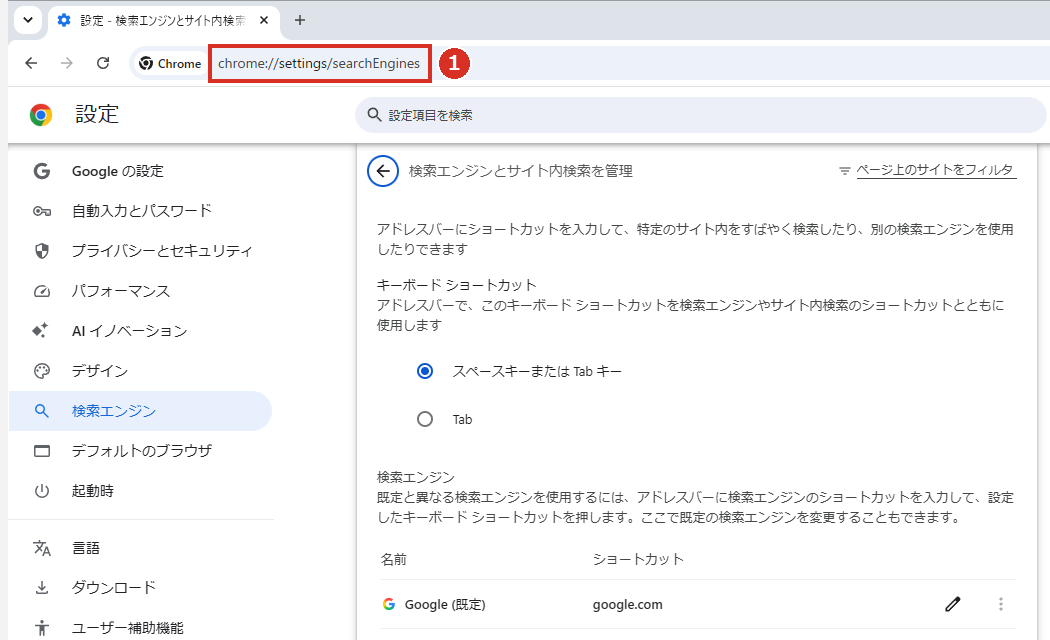The height and width of the screenshot is (640, 1050).
Task: Open デフォルトのブラウザ section
Action: pyautogui.click(x=141, y=451)
